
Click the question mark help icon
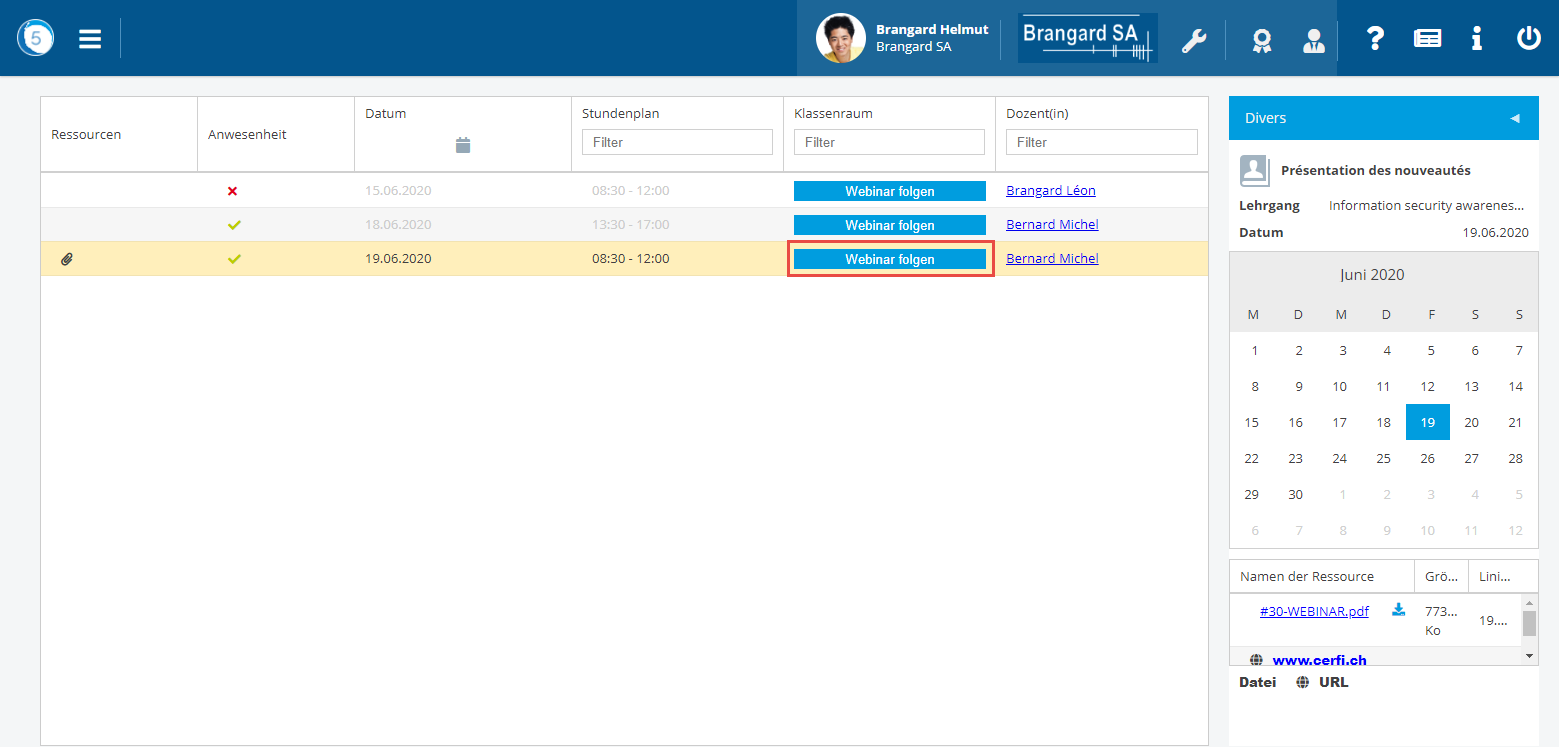point(1375,39)
